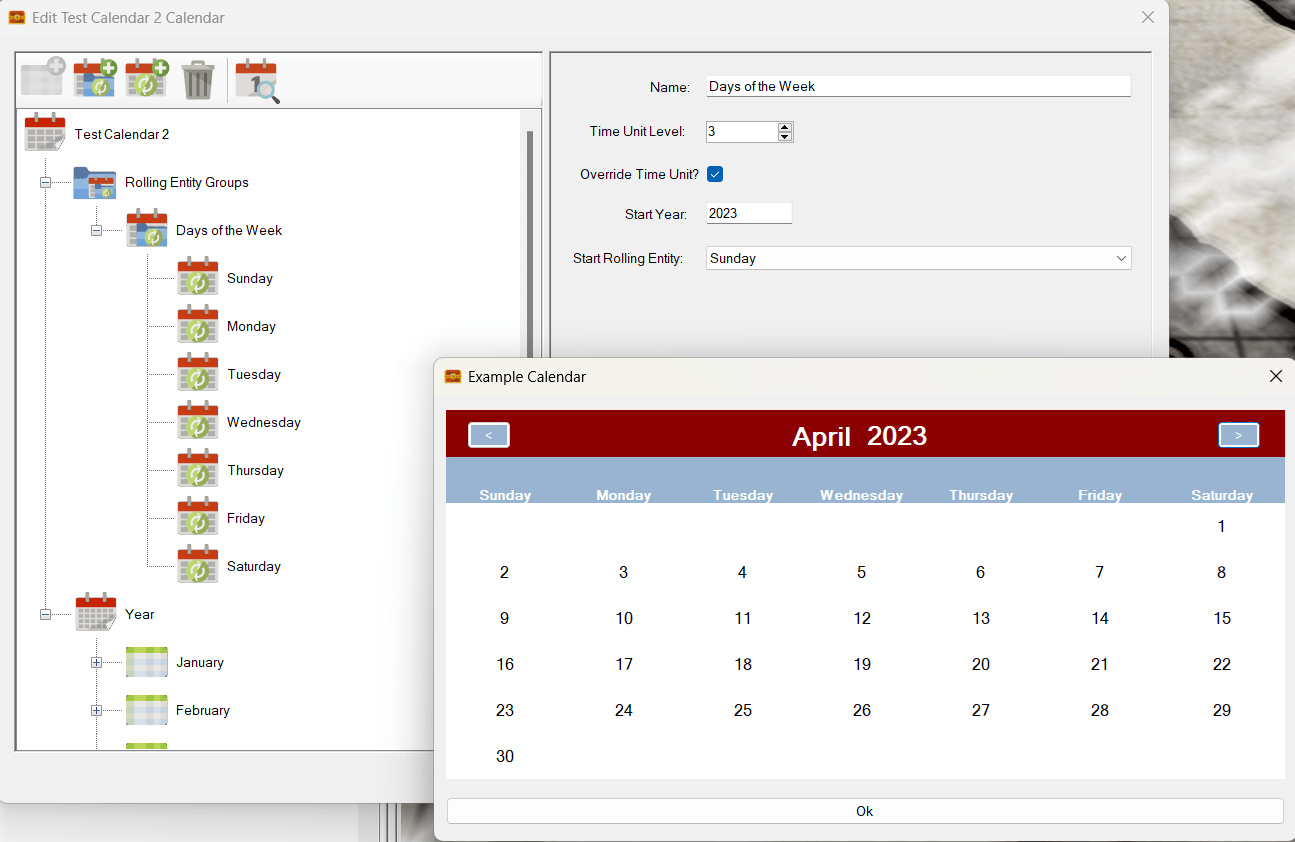Click the Wednesday rolling entity icon

point(198,422)
